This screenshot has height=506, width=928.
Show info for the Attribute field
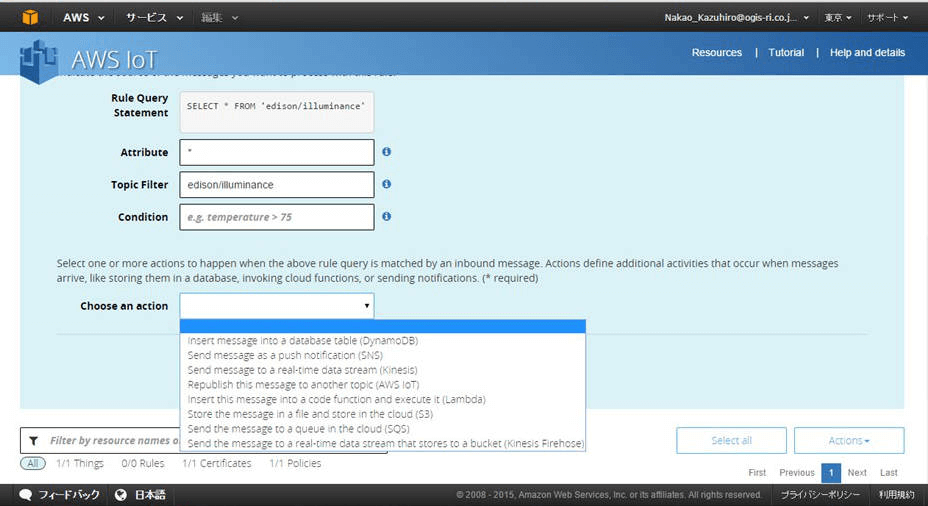(386, 152)
